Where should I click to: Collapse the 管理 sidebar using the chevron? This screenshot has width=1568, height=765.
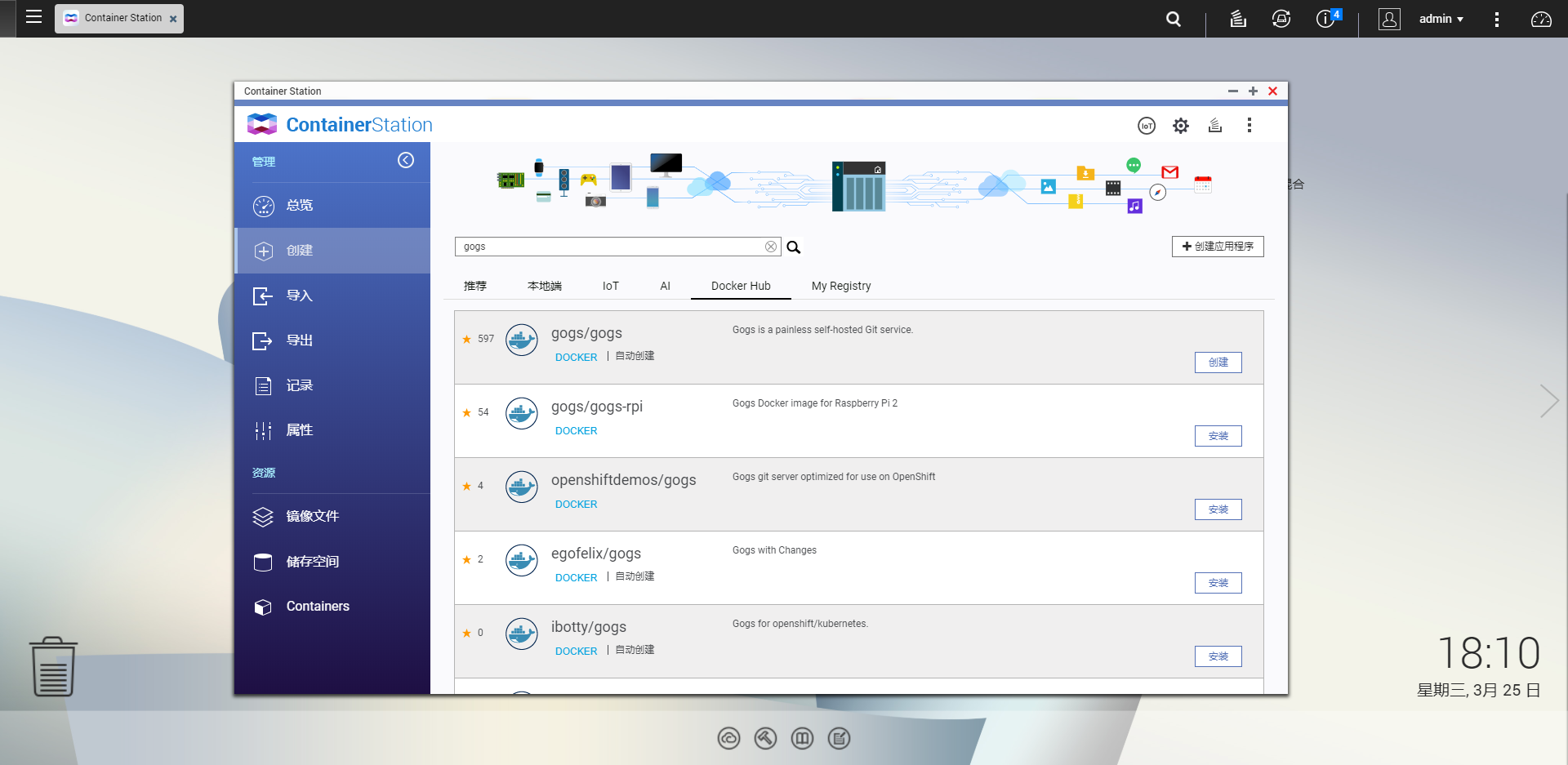tap(406, 160)
